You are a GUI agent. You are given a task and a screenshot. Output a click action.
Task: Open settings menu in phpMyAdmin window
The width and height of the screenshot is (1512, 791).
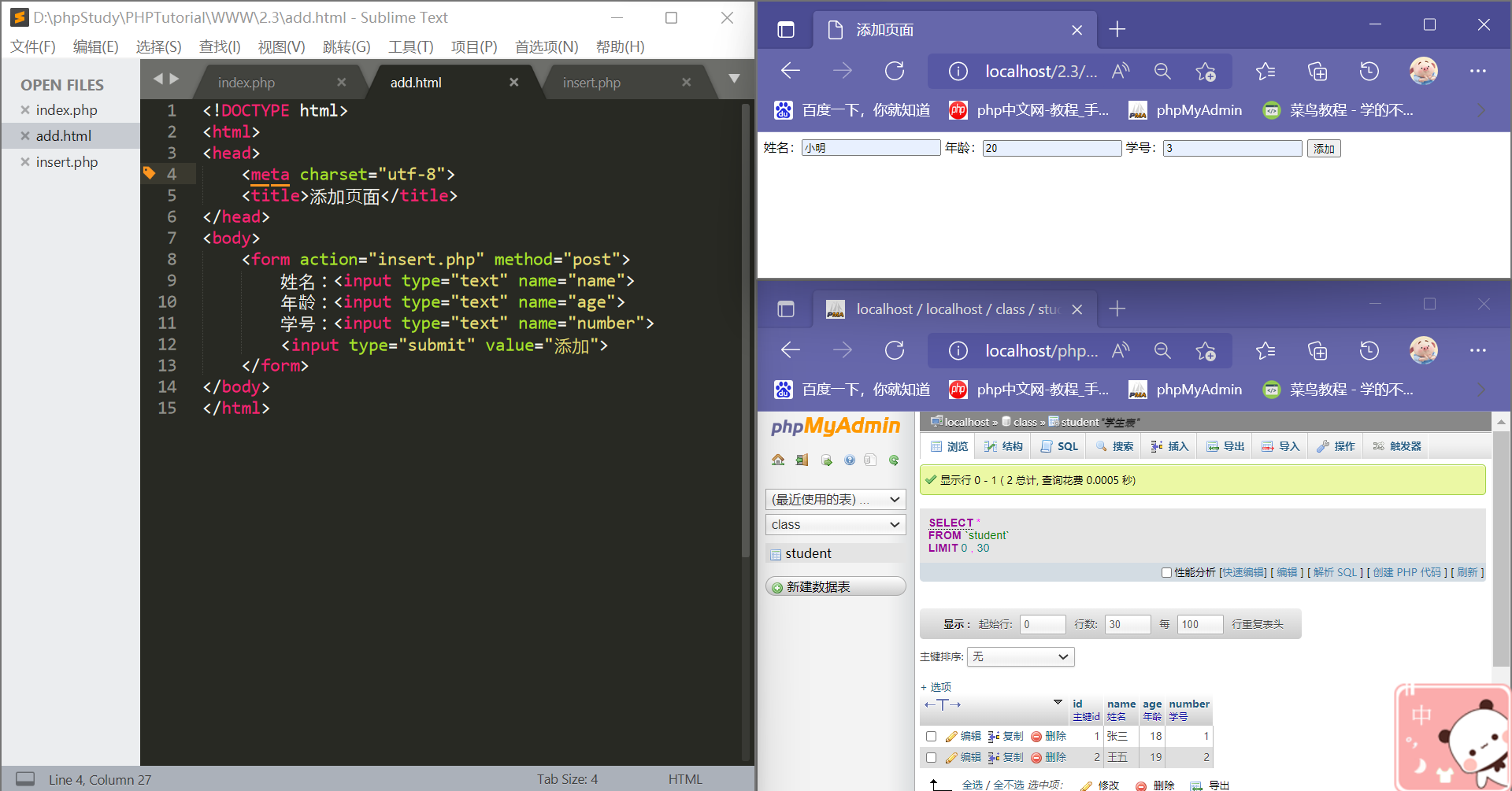tap(1478, 351)
